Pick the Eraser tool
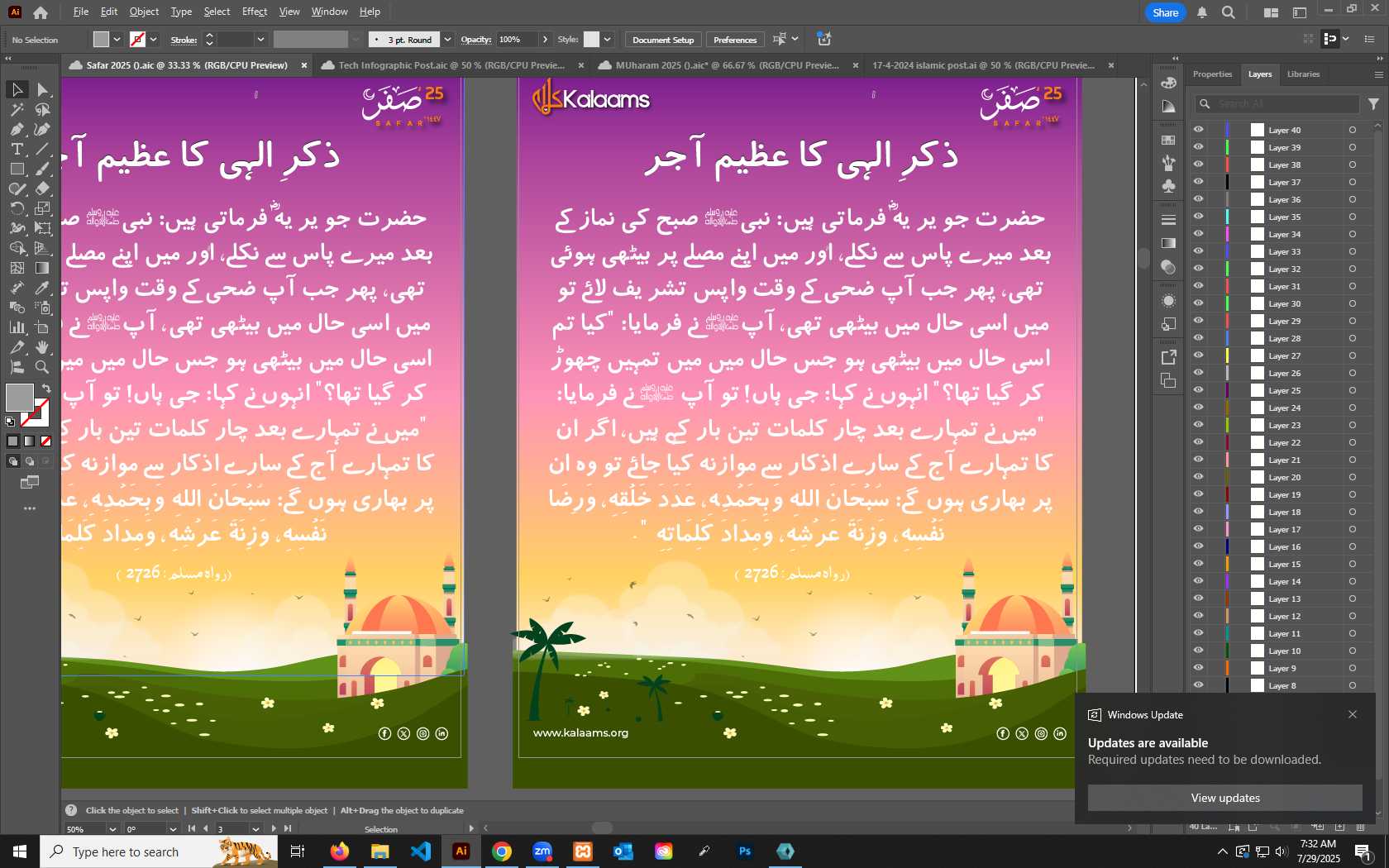Viewport: 1389px width, 868px height. tap(43, 188)
